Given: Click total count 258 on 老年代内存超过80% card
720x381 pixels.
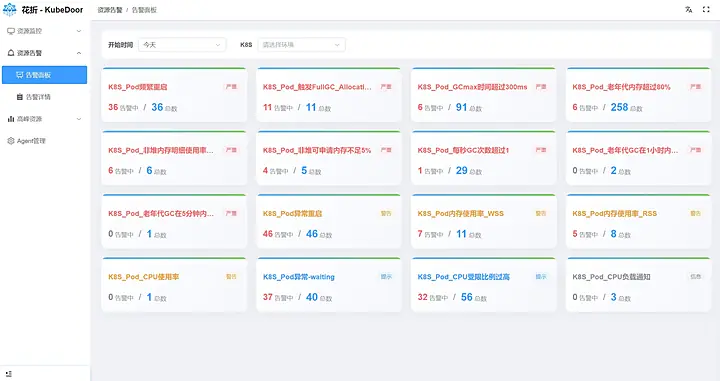Looking at the screenshot, I should click(x=619, y=107).
